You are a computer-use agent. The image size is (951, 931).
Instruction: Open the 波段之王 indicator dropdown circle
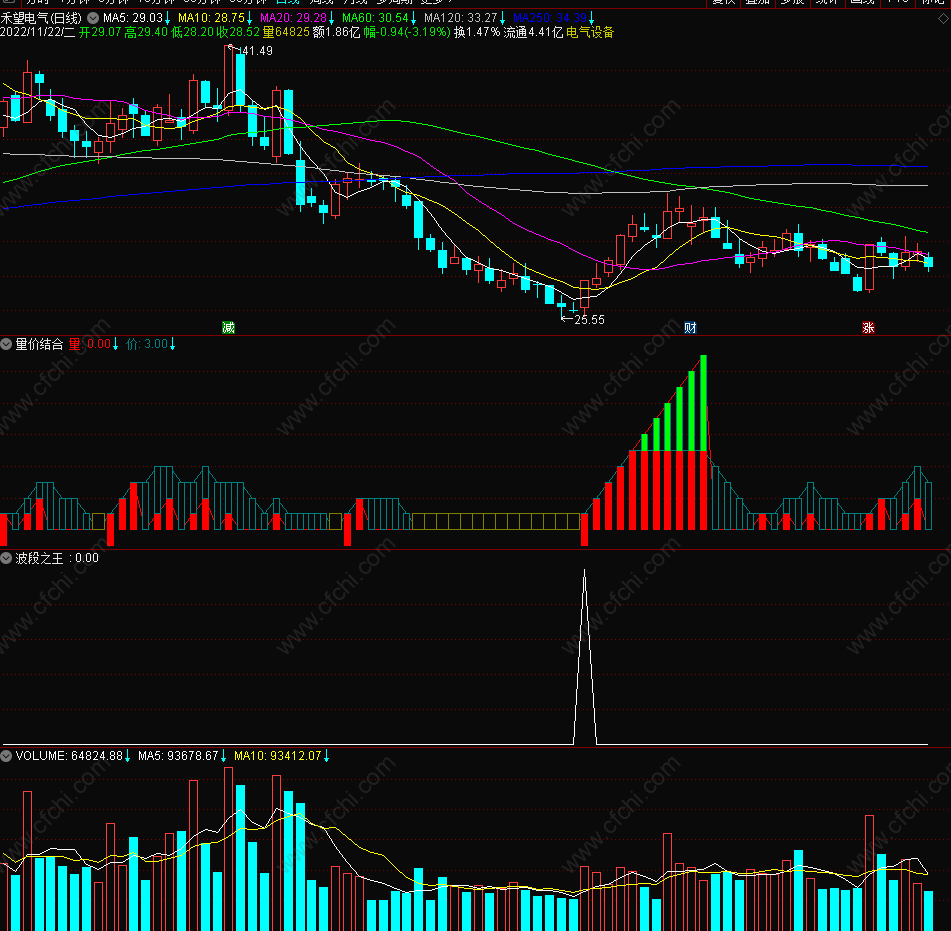click(x=6, y=558)
